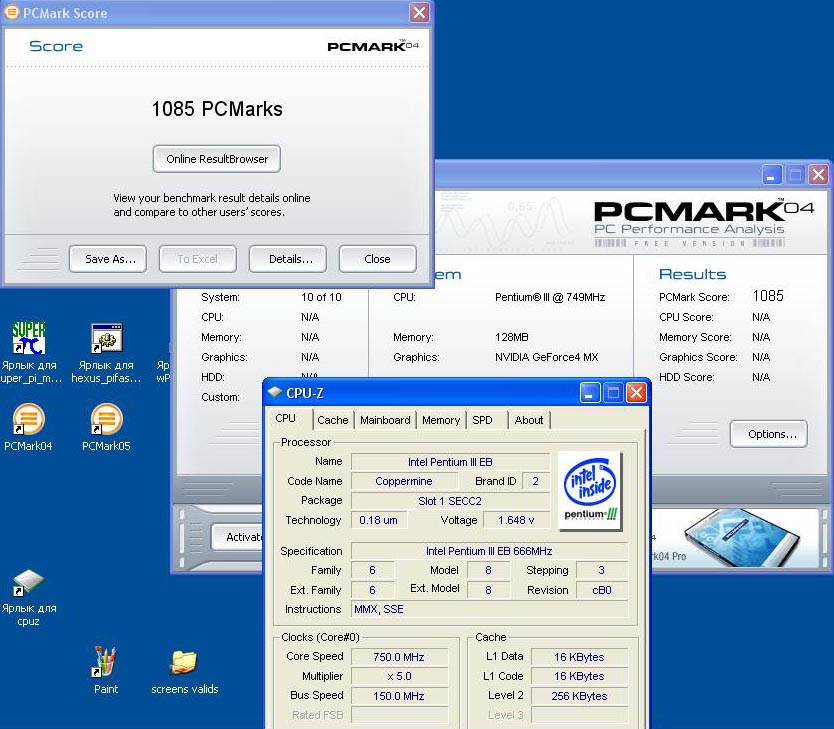
Task: Click the Results heading in PCMark04
Action: point(692,274)
